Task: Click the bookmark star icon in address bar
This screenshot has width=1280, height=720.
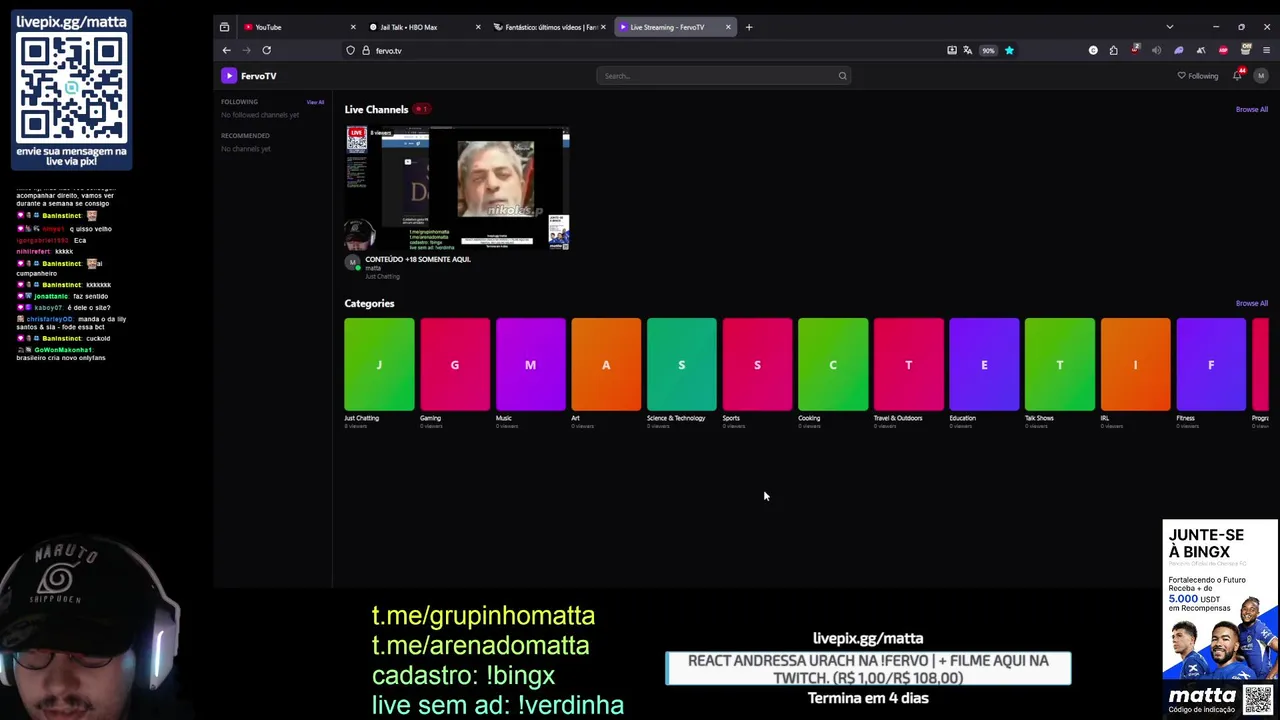Action: tap(1009, 50)
